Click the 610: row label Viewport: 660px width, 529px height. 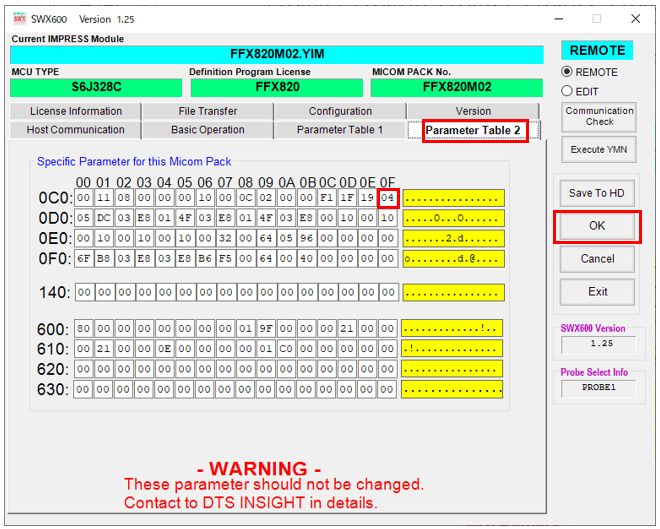[53, 349]
